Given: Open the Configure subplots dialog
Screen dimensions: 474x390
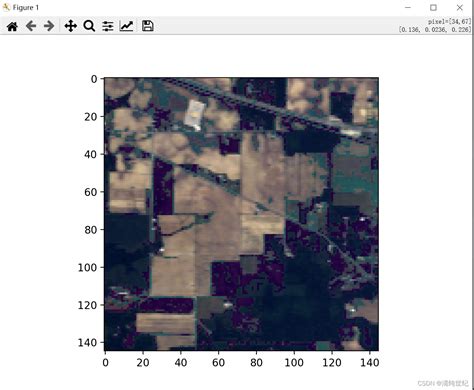Looking at the screenshot, I should click(x=108, y=26).
